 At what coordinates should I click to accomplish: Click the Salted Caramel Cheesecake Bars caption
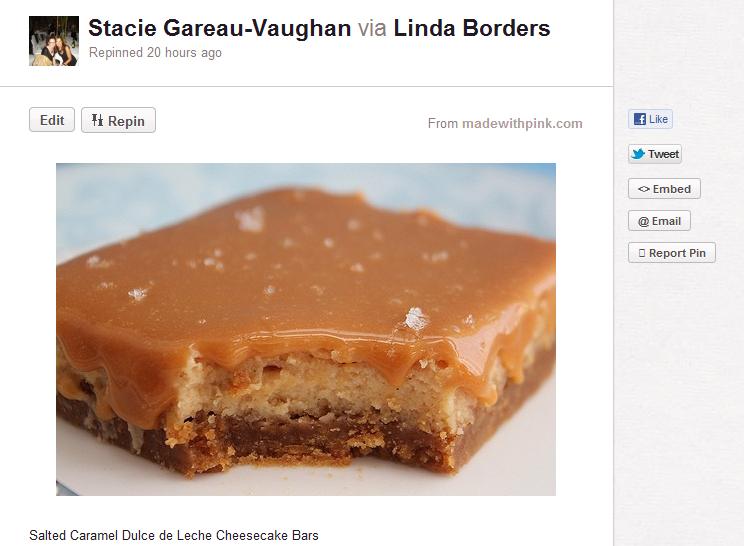coord(174,535)
